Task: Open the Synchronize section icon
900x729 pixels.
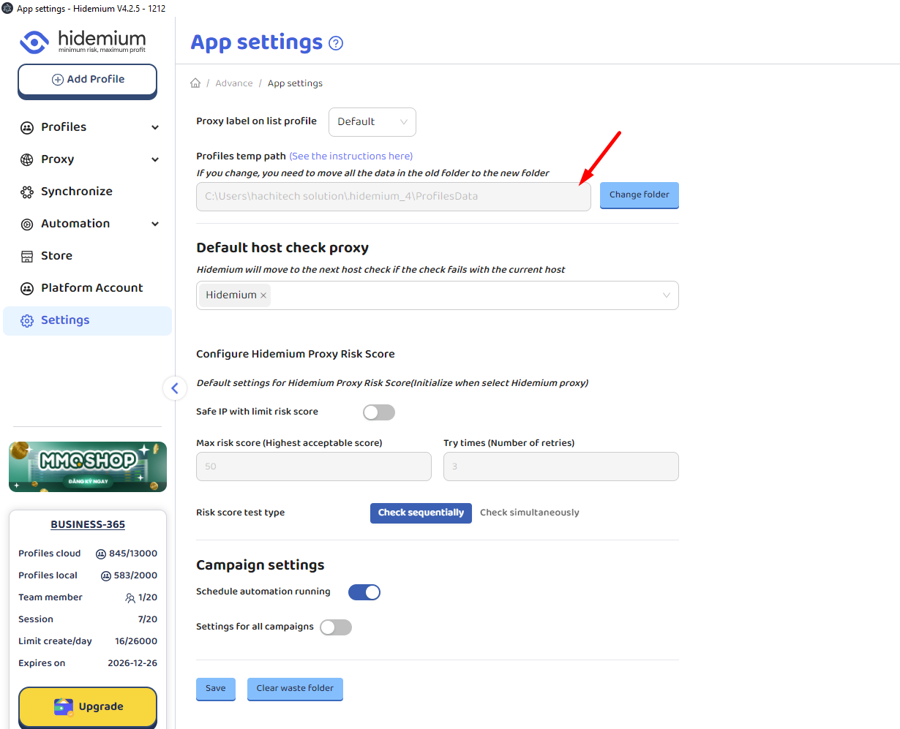Action: [27, 192]
